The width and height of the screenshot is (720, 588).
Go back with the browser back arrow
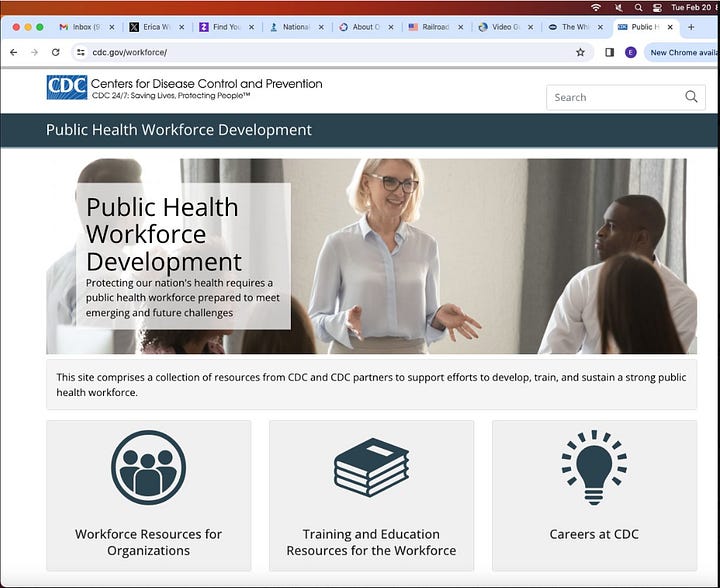[14, 52]
